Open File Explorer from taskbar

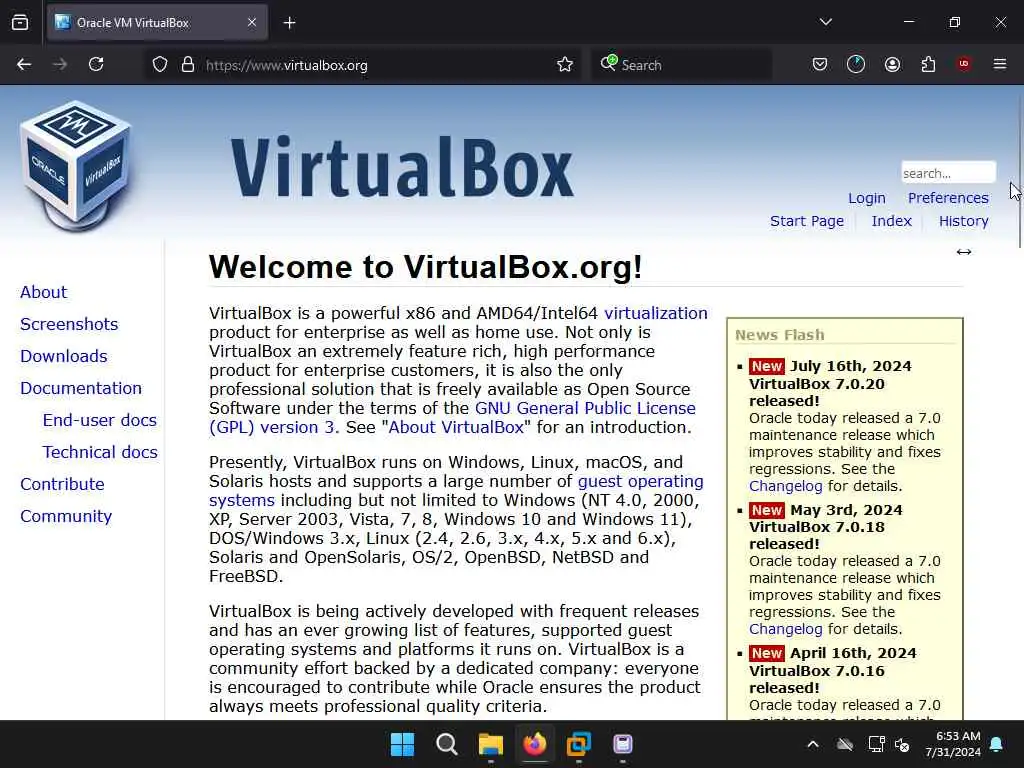[x=490, y=744]
